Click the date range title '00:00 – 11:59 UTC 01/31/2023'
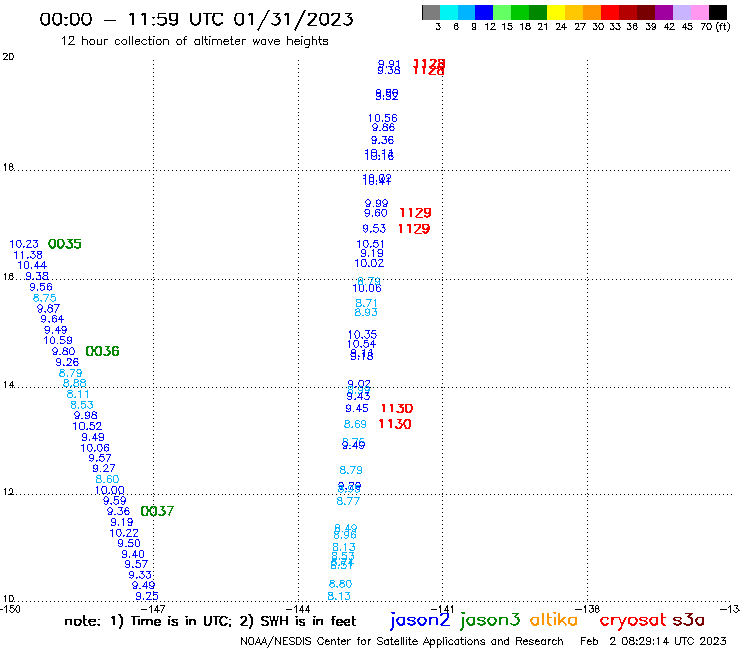 click(x=196, y=19)
